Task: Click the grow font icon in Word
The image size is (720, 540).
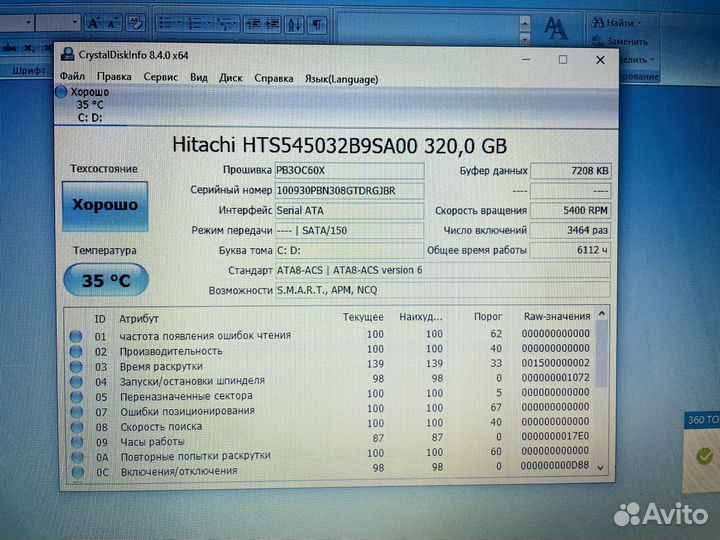Action: pos(94,23)
